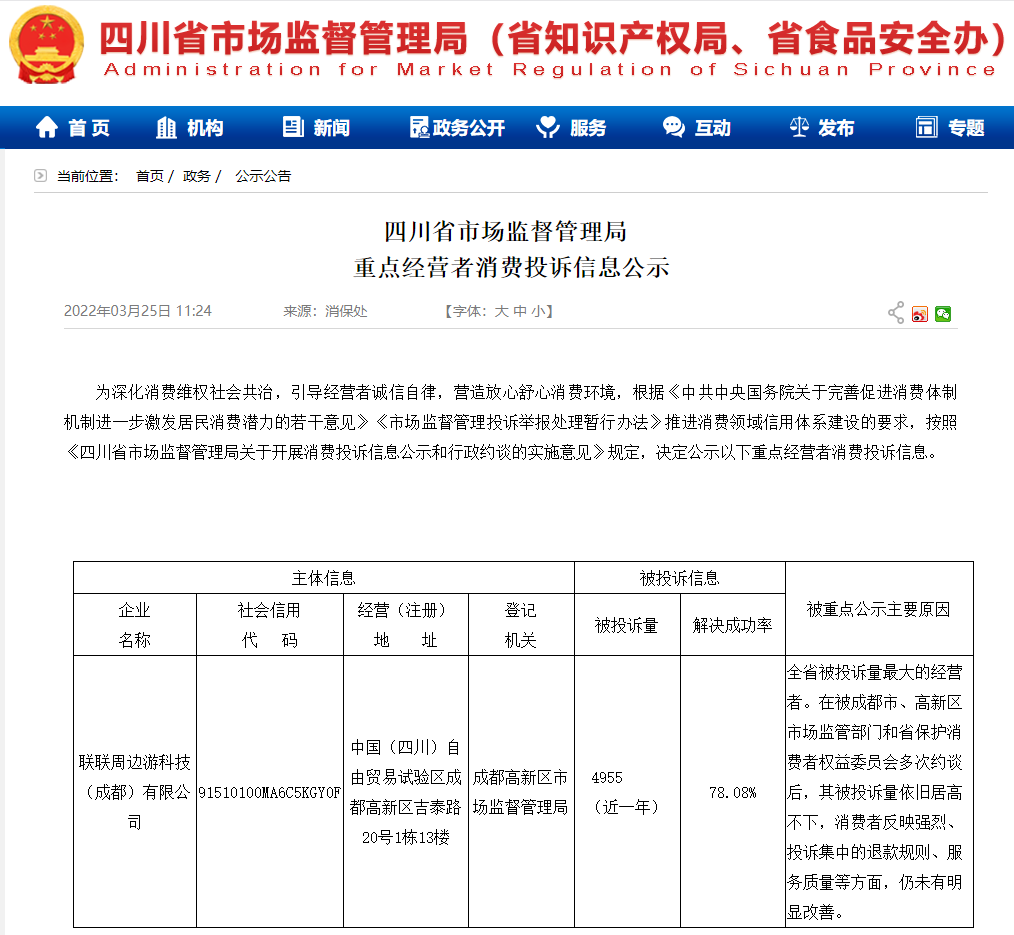Click the newspaper icon beside 新闻
Viewport: 1014px width, 935px height.
coord(293,128)
